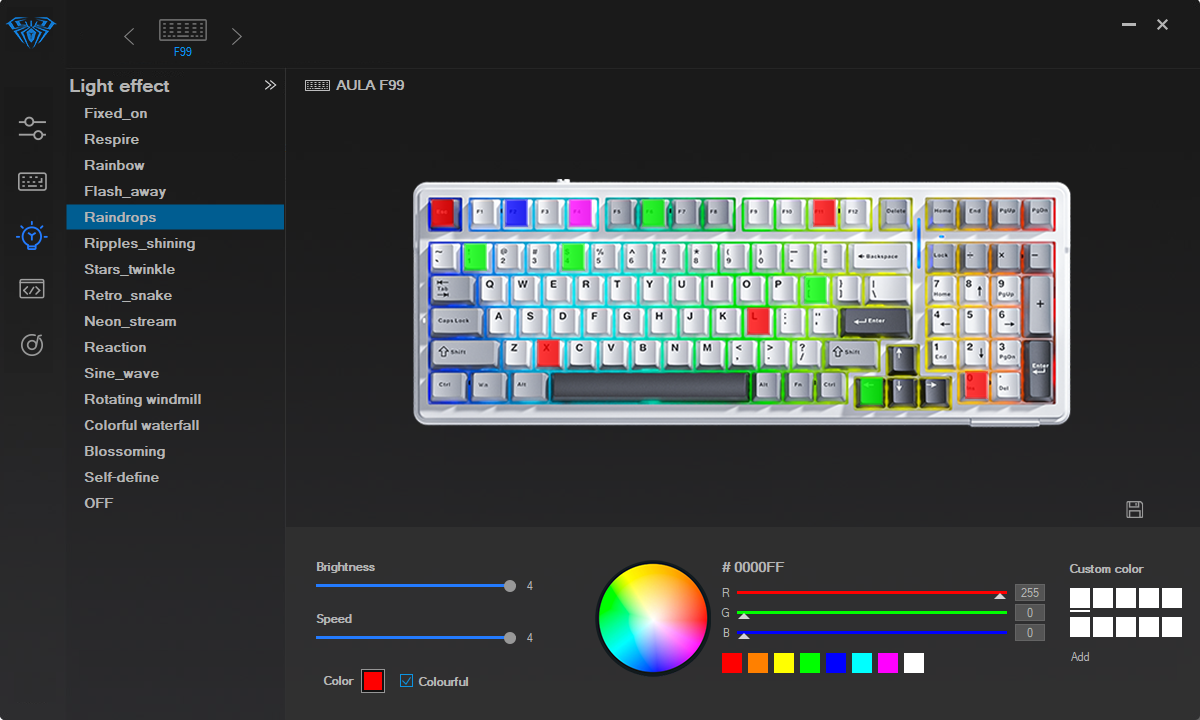Choose the Colorful waterfall light effect
Screen dimensions: 1200x720
pyautogui.click(x=142, y=425)
